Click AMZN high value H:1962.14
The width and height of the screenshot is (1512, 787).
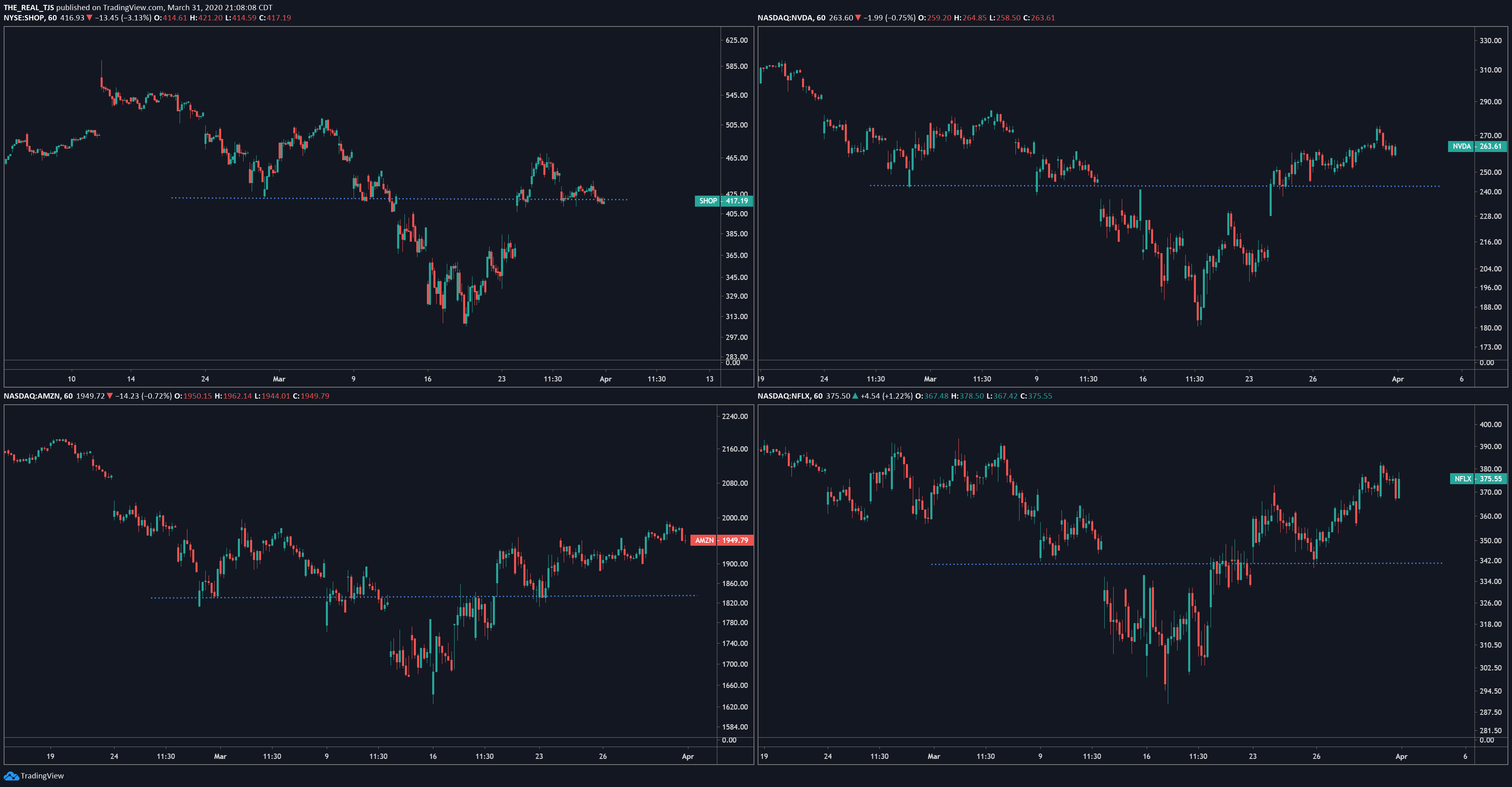233,396
